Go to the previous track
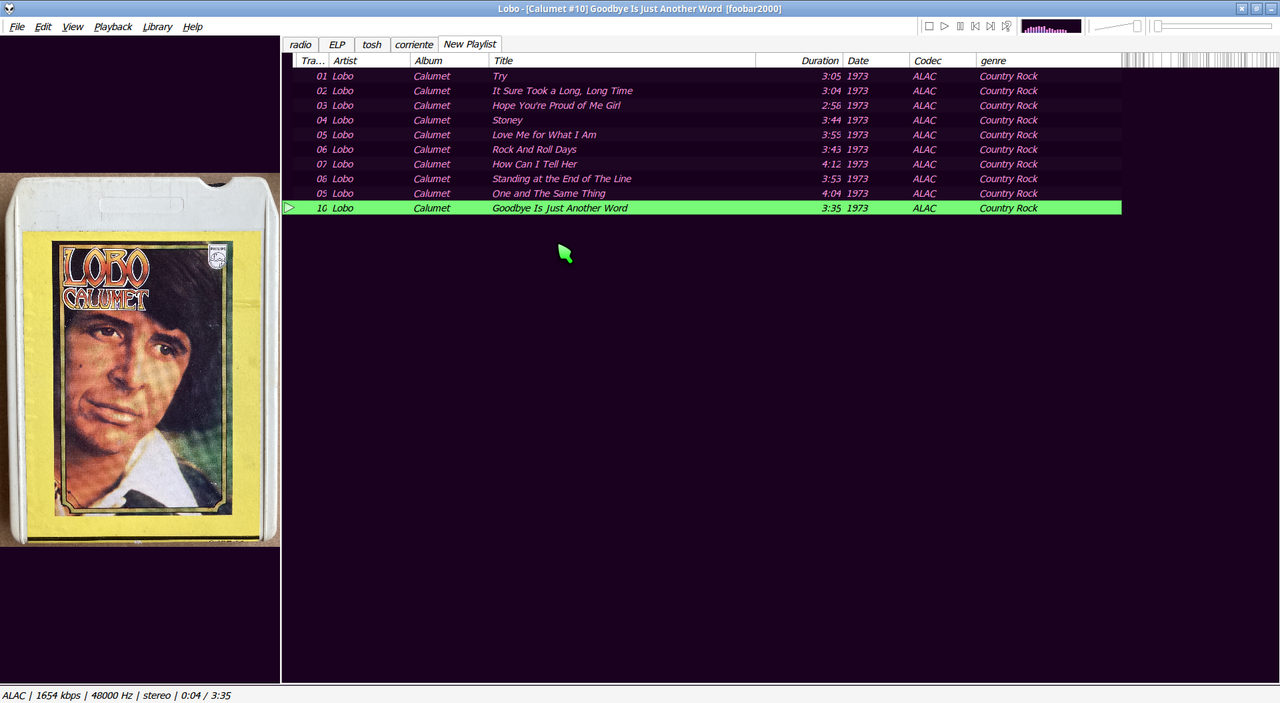 (975, 27)
